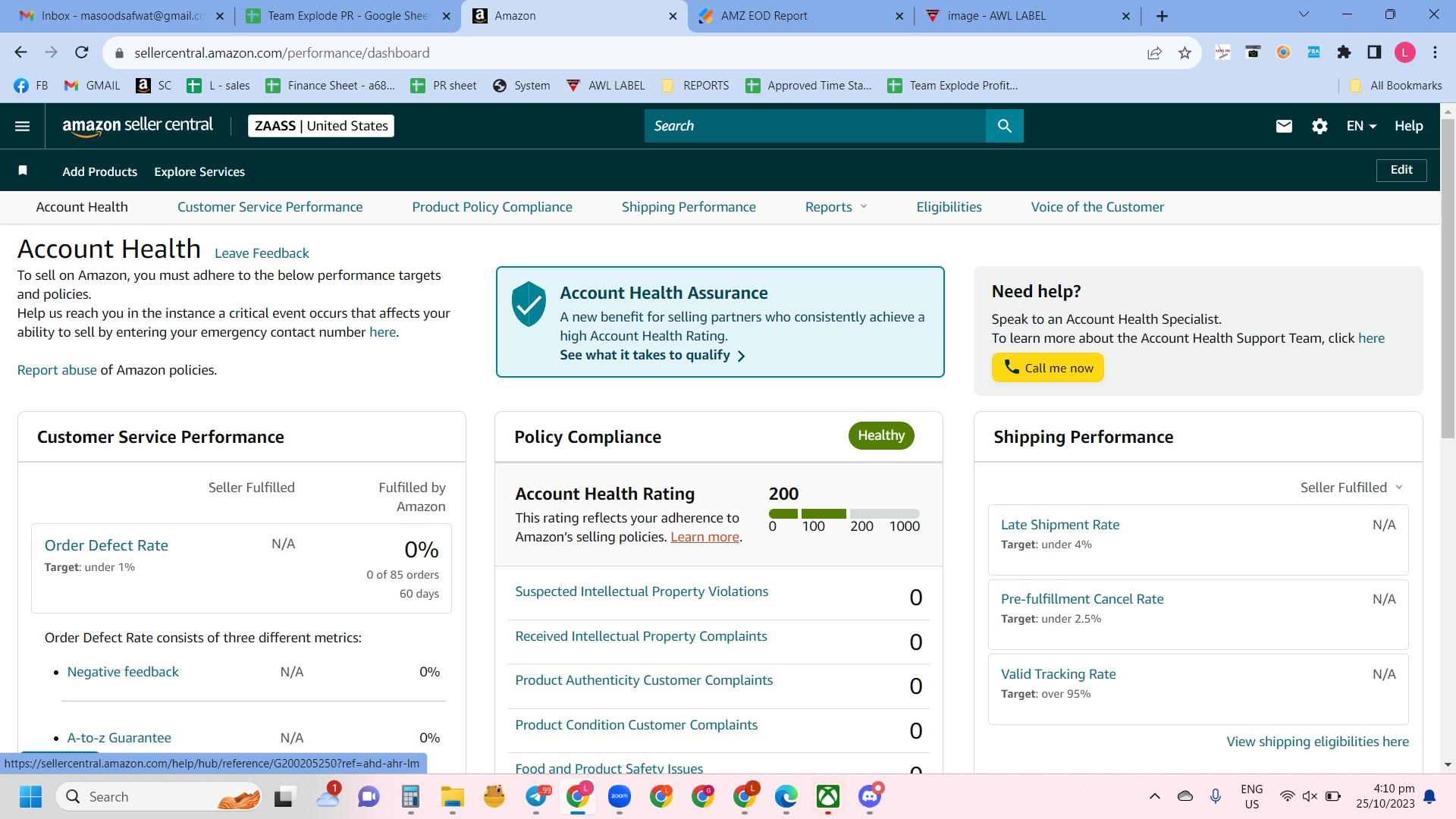Screen dimensions: 1456x819
Task: Click Learn more under Account Health Rating
Action: coord(704,537)
